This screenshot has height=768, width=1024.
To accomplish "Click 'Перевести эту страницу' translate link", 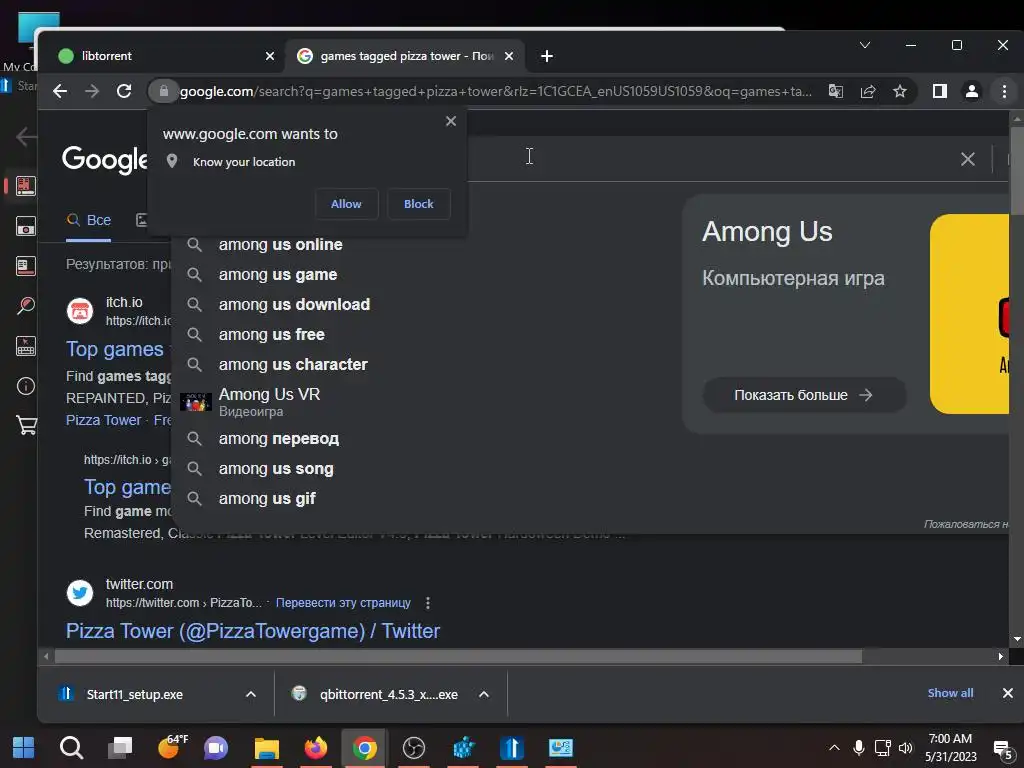I will [343, 603].
